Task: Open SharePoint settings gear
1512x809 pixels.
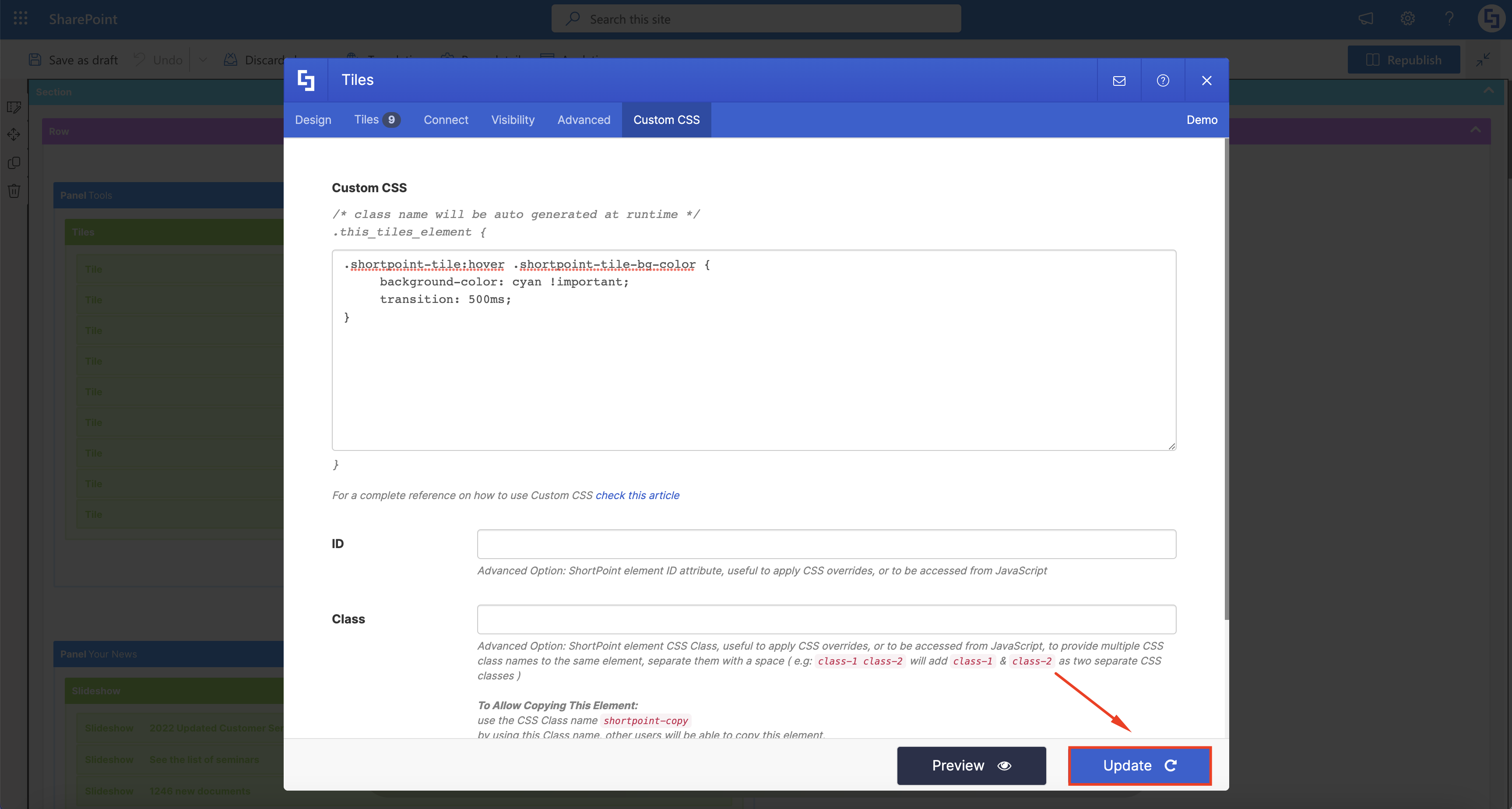Action: 1407,19
